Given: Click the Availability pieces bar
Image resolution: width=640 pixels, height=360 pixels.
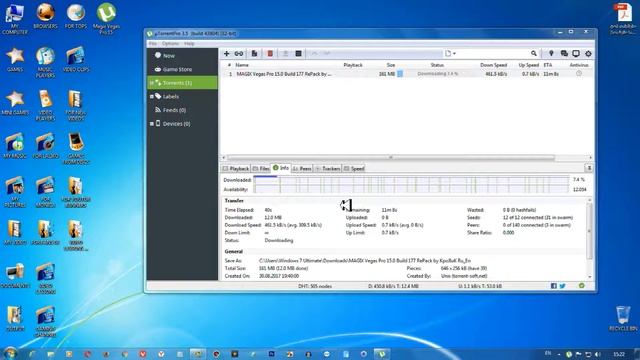Looking at the screenshot, I should pos(411,189).
